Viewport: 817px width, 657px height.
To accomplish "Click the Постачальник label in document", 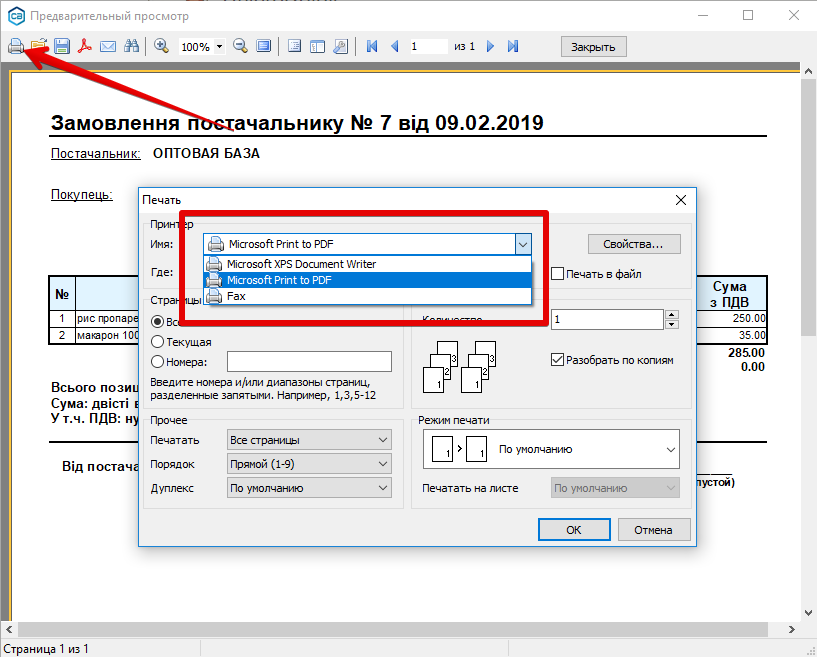I will click(95, 154).
